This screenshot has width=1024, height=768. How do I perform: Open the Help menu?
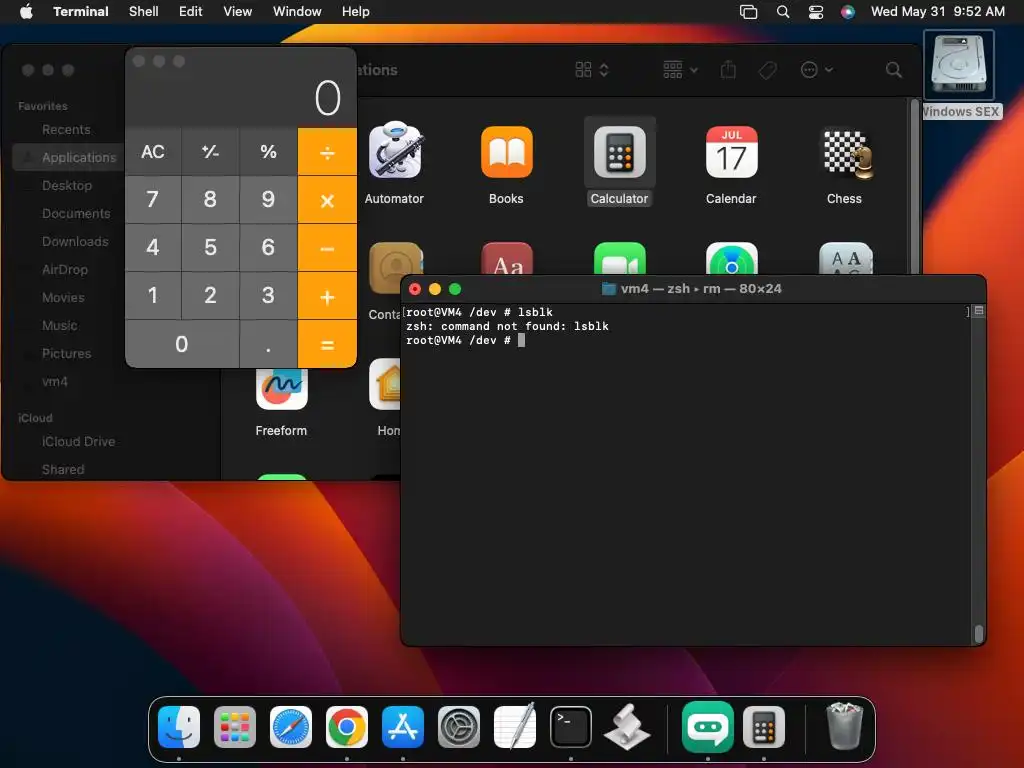pyautogui.click(x=356, y=12)
